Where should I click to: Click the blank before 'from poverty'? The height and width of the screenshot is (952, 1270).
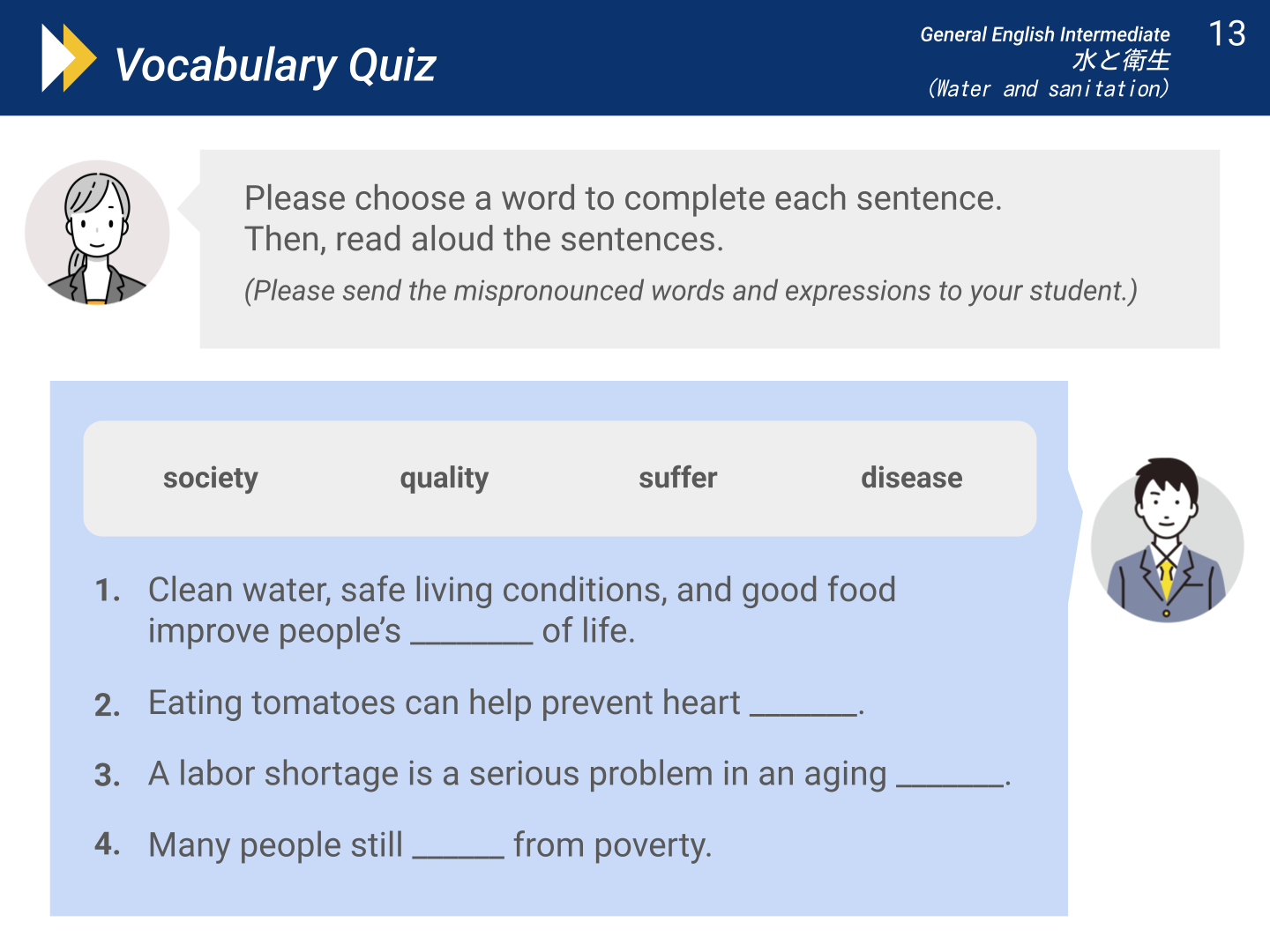[459, 849]
